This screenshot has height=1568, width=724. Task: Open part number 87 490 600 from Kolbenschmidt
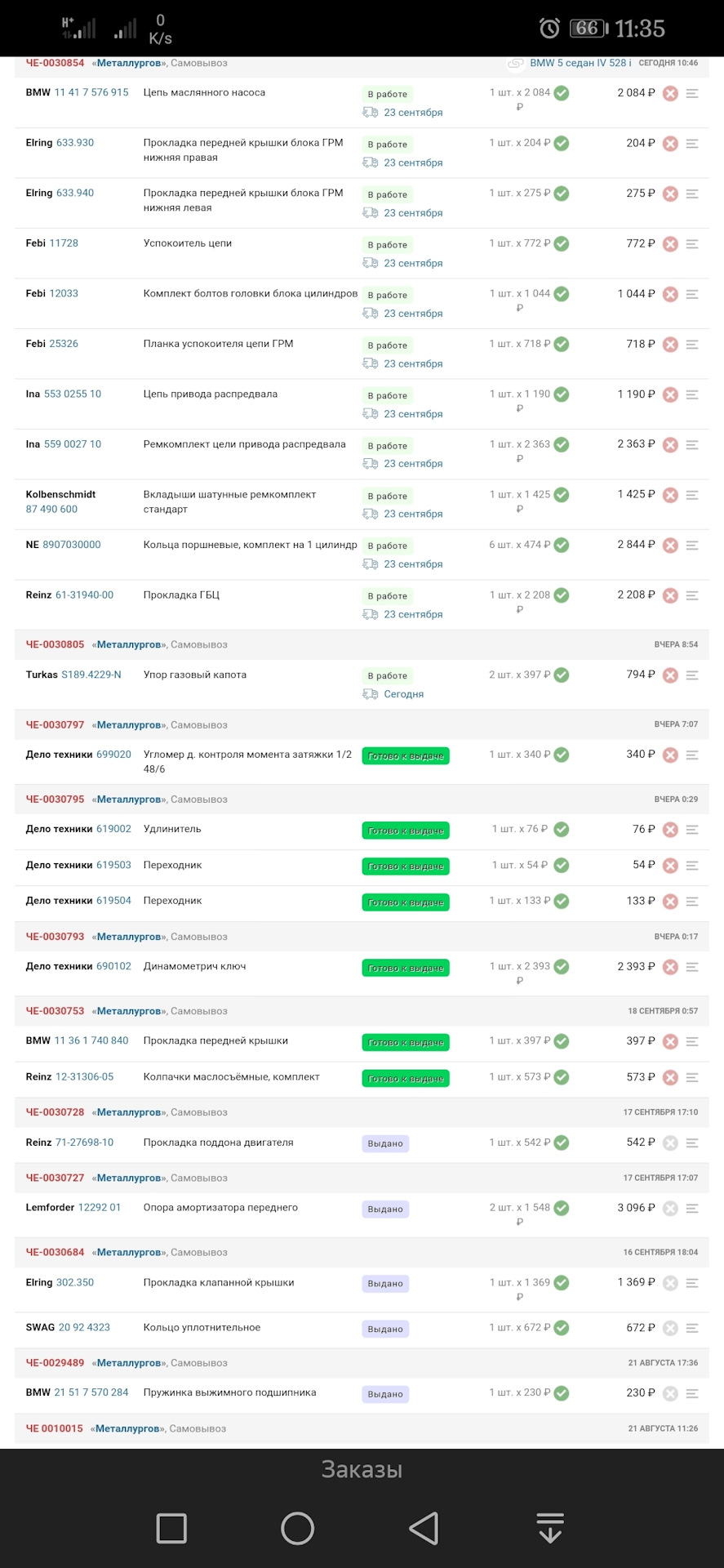tap(51, 509)
